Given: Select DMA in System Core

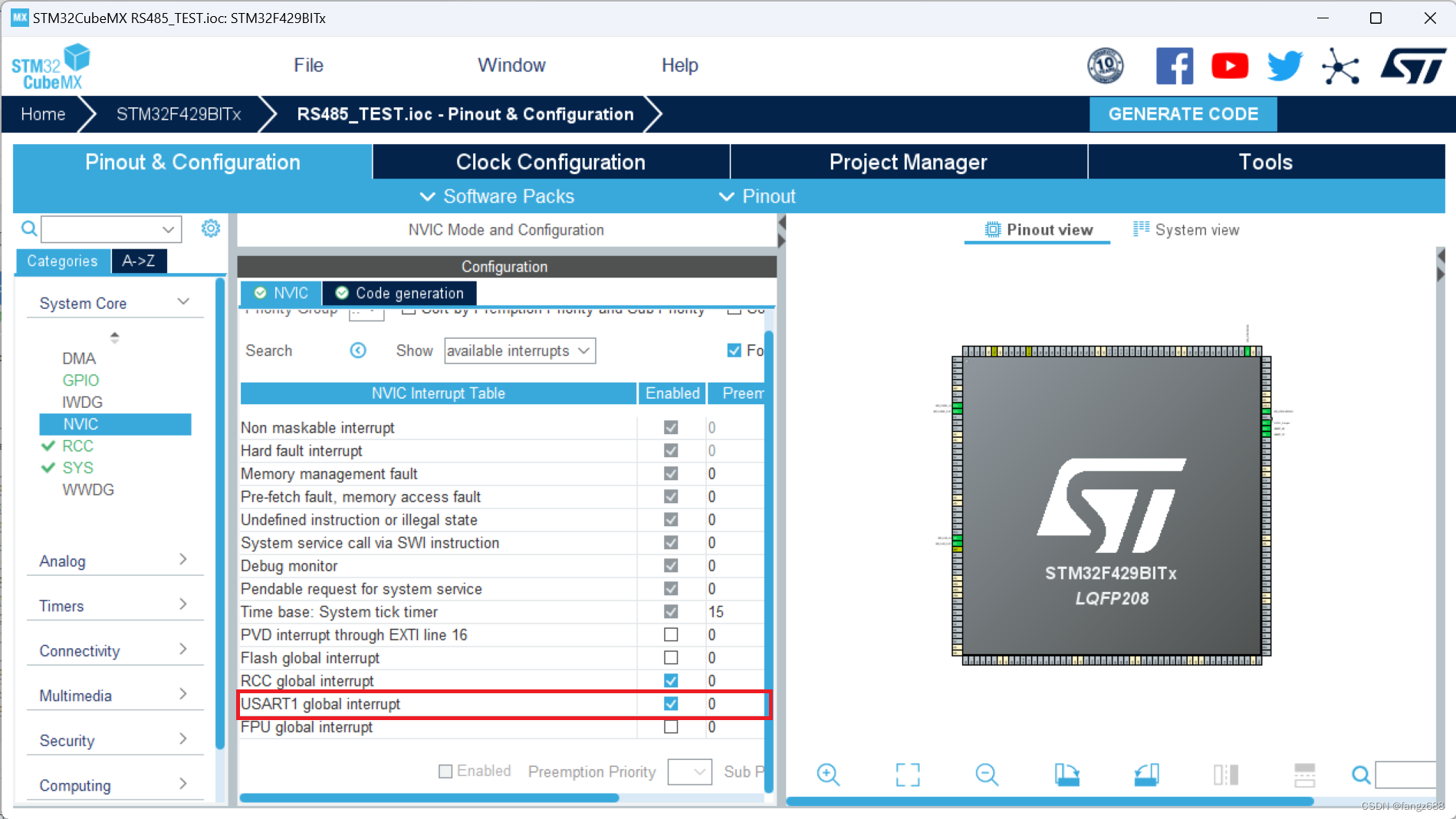Looking at the screenshot, I should click(79, 358).
